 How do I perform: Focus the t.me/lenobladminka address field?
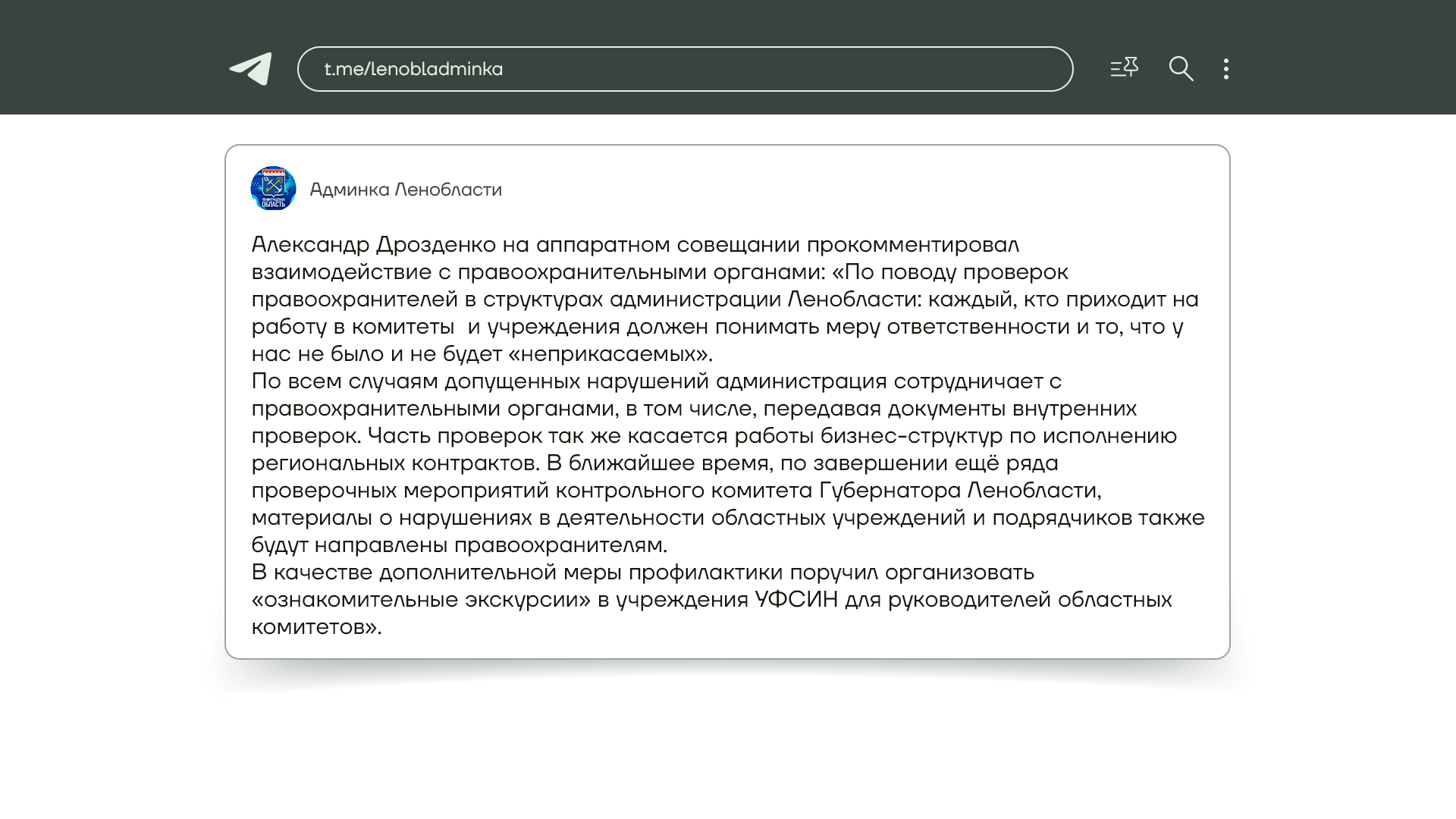pos(684,69)
